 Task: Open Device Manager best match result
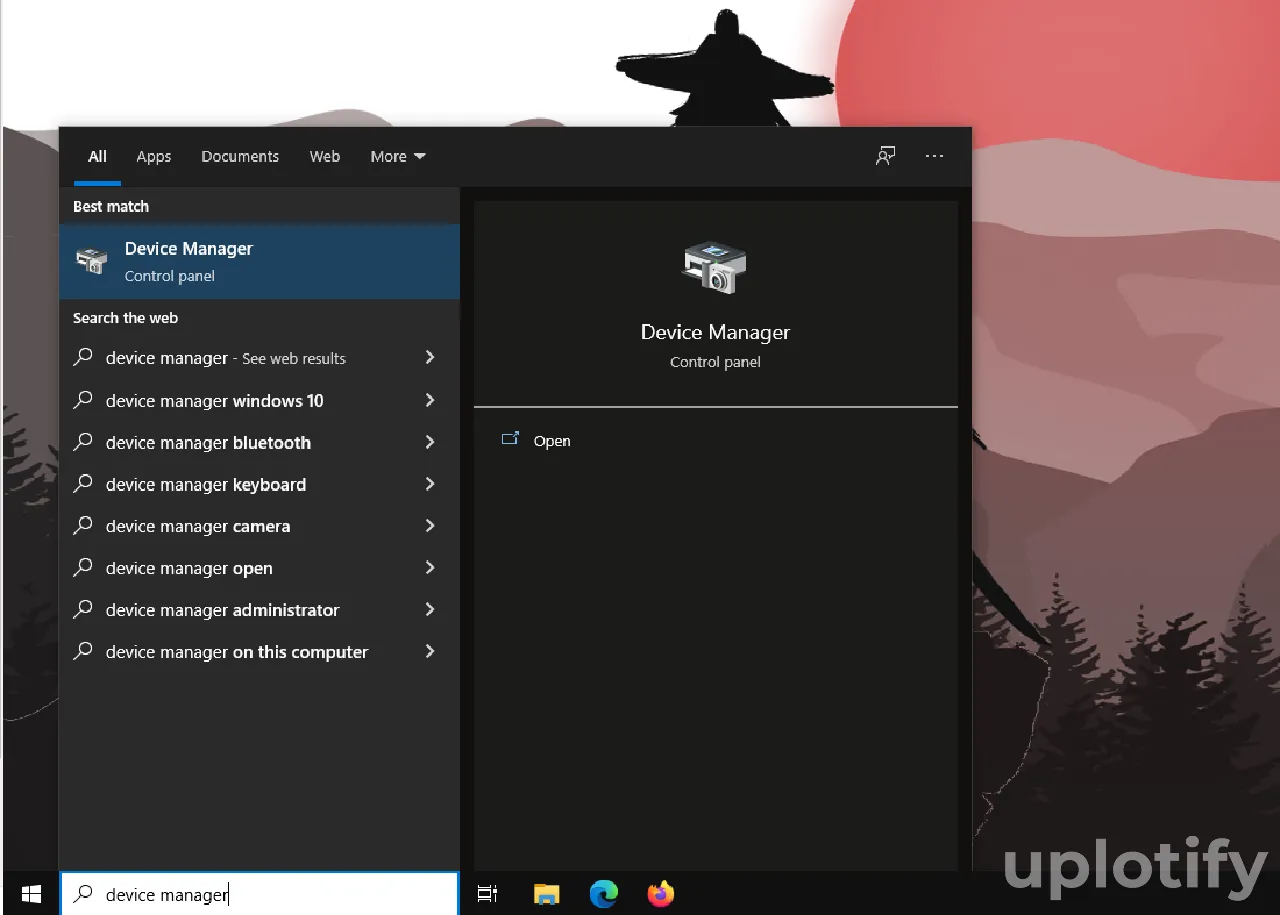click(x=260, y=261)
